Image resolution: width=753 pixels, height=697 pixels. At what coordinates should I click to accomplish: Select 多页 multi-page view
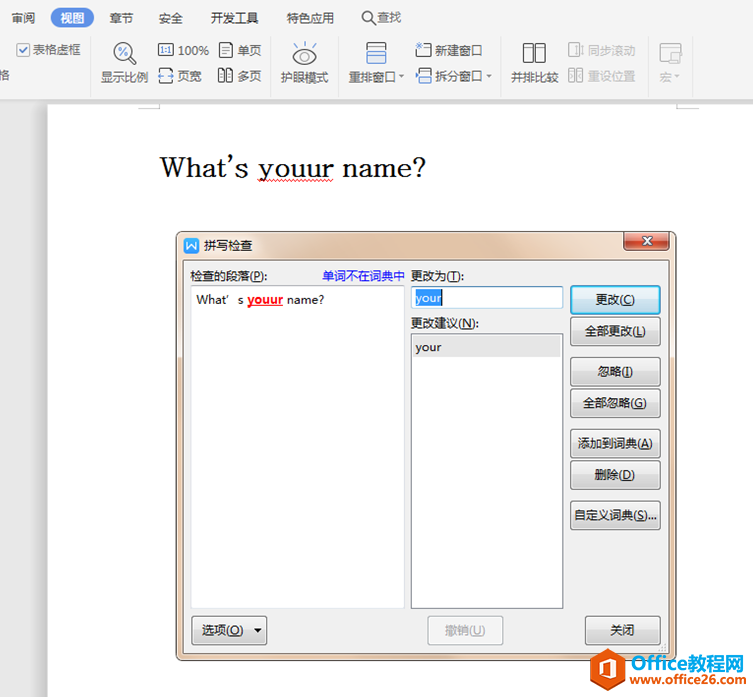[x=240, y=76]
